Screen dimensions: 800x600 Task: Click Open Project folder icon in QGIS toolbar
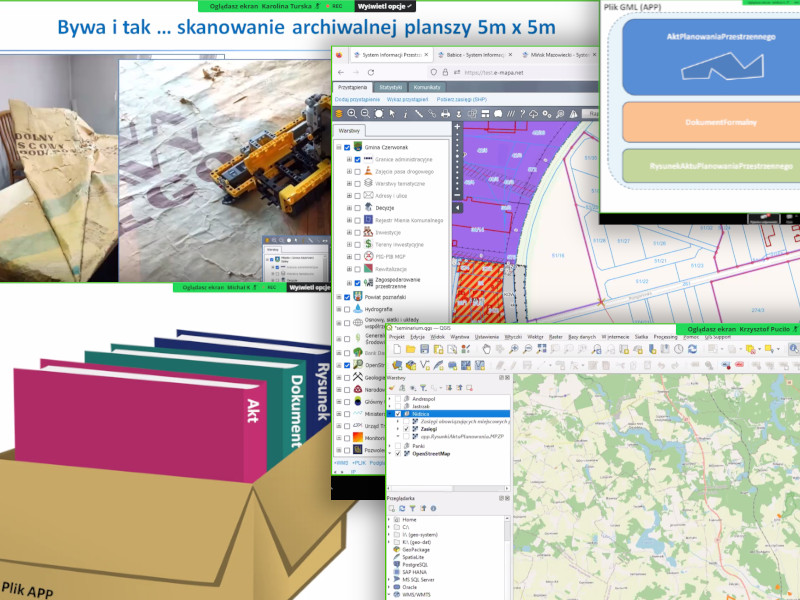click(411, 349)
